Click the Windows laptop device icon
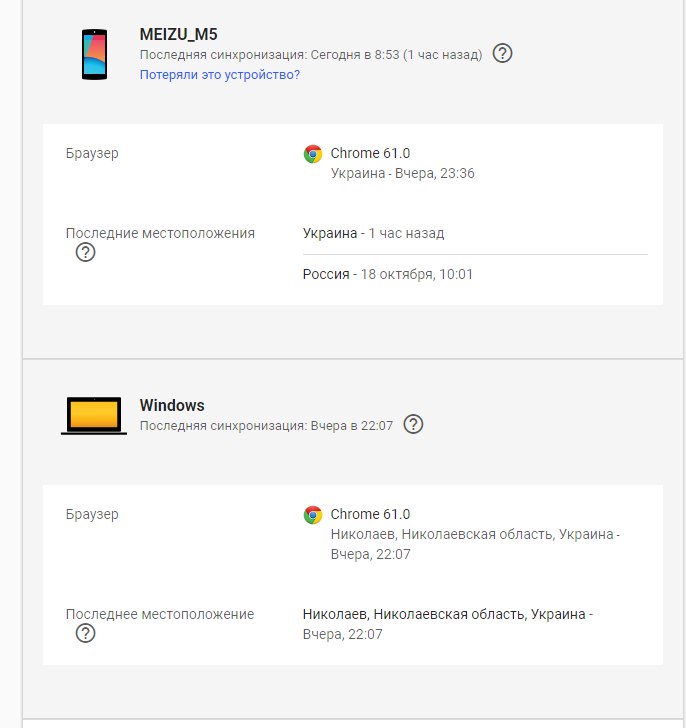686x728 pixels. point(94,415)
